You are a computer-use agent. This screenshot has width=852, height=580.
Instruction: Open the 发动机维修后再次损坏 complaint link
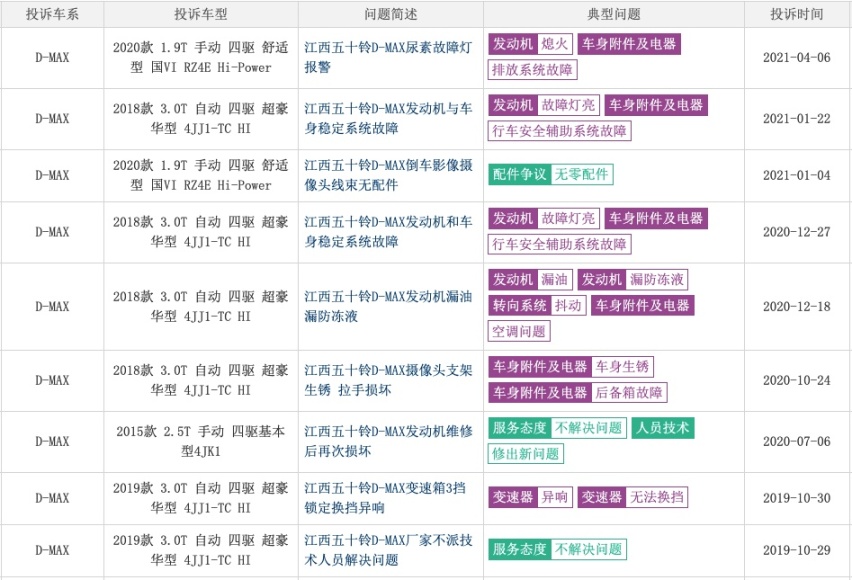(x=388, y=441)
